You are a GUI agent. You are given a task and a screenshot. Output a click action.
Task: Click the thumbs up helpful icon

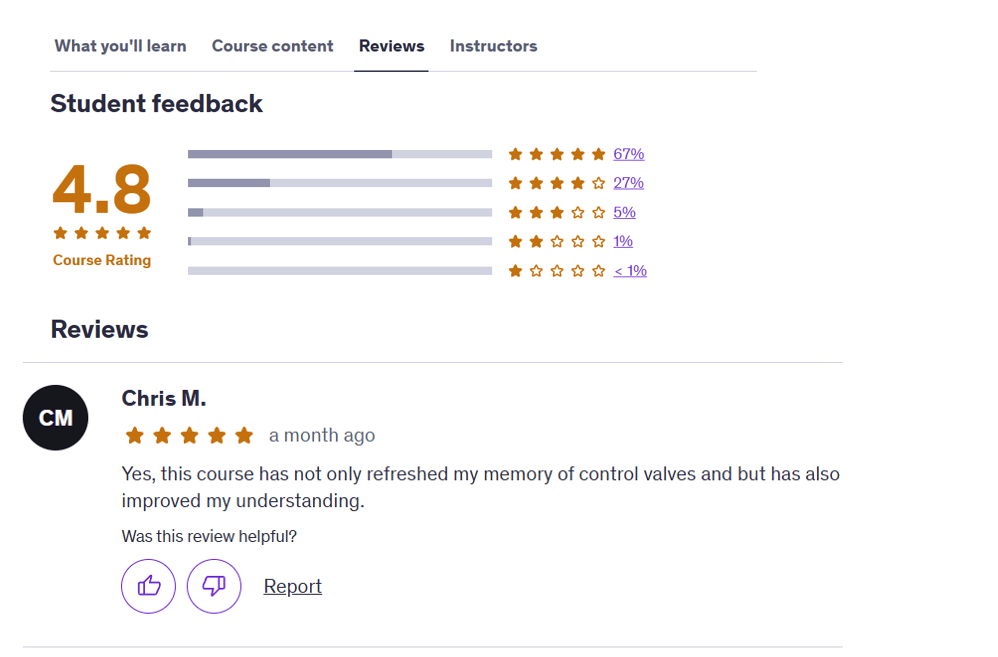pos(148,586)
